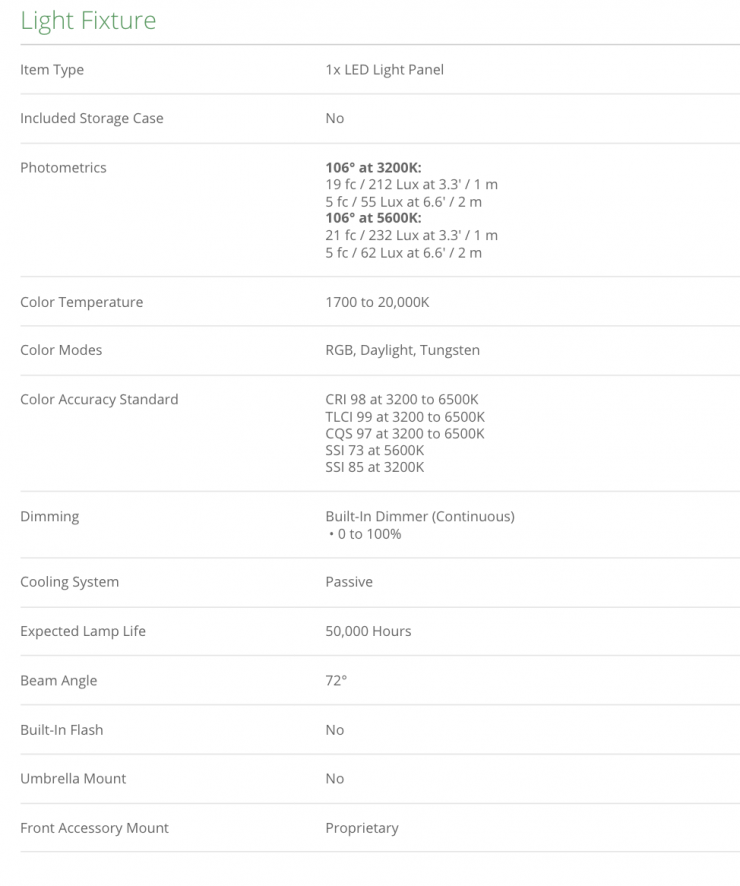
Task: Click the SSI 85 at 3200K line
Action: pos(374,467)
